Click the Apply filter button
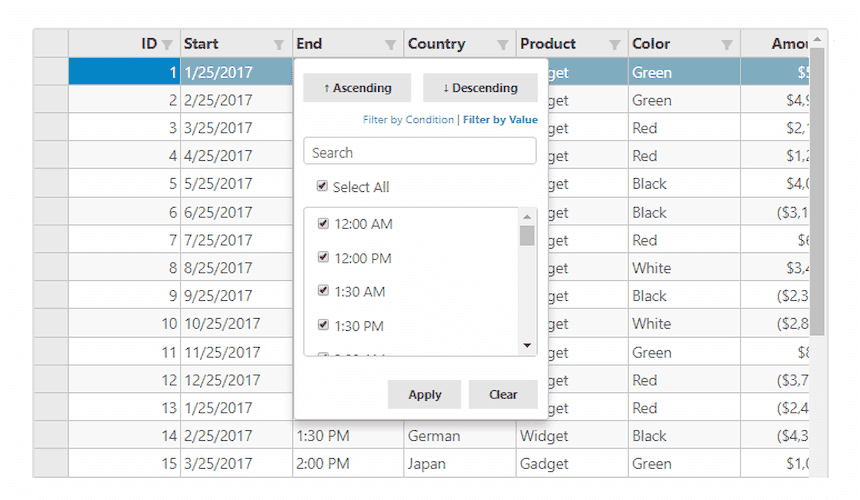 click(424, 394)
